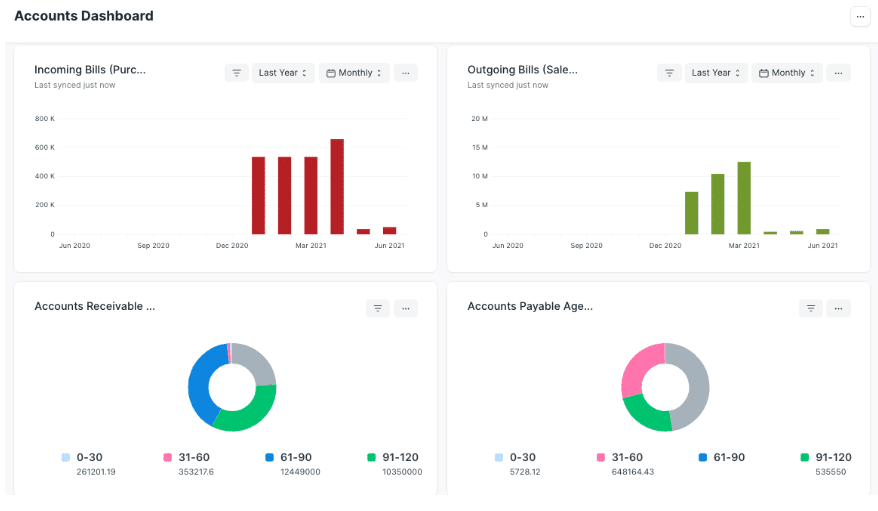Open the filter on Outgoing Bills chart
Image resolution: width=878 pixels, height=511 pixels.
669,73
